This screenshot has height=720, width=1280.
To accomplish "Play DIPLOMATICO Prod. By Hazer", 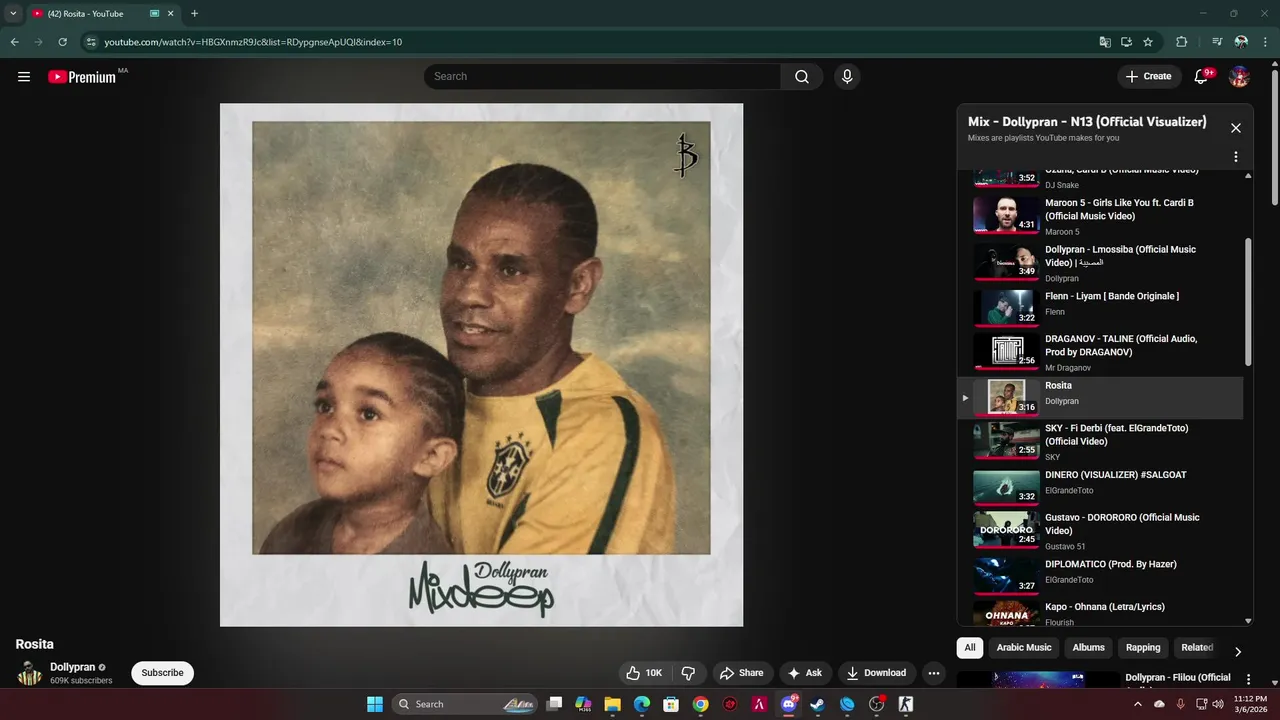I will click(x=1100, y=575).
